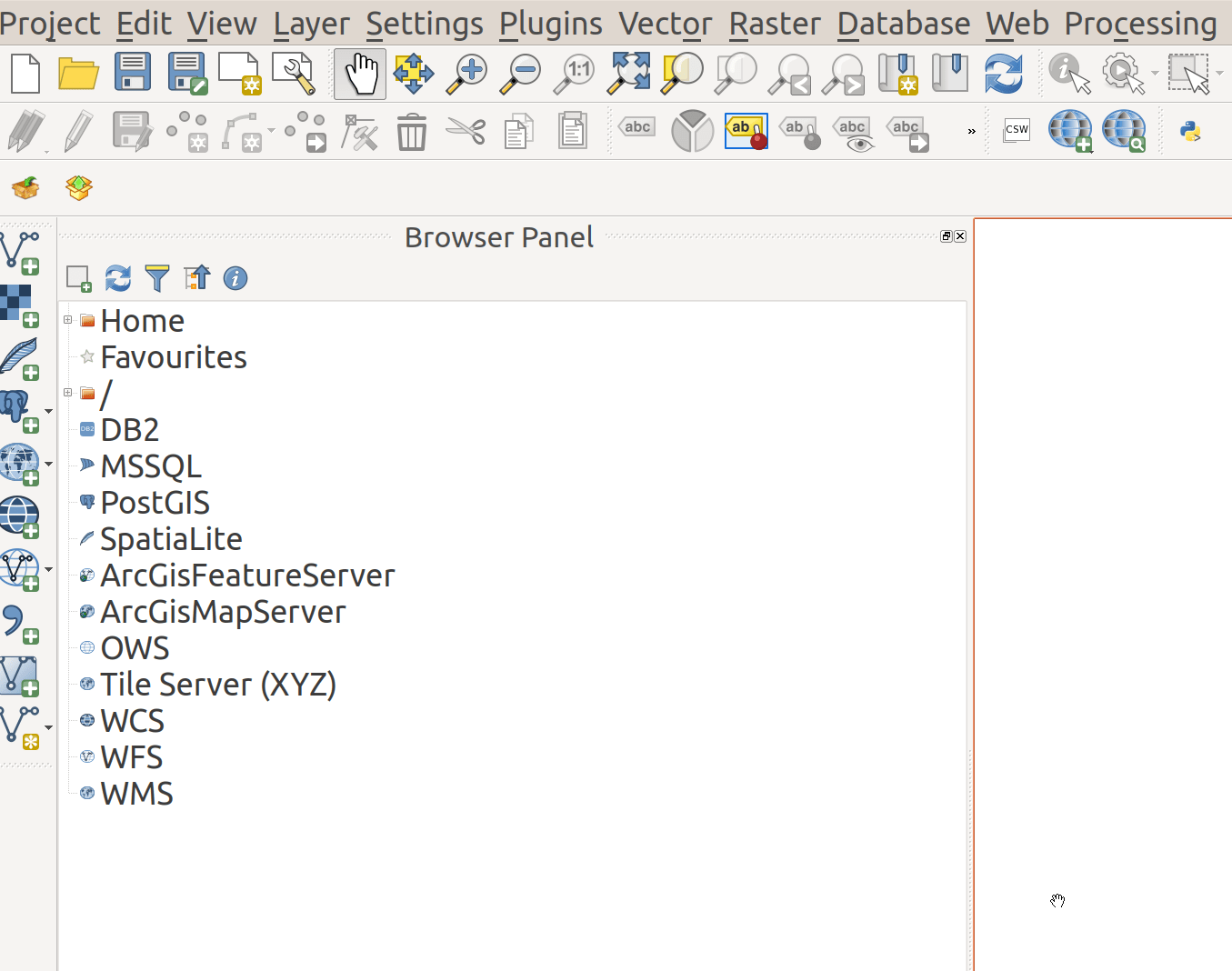Open the Python console
Viewport: 1232px width, 971px height.
1190,132
